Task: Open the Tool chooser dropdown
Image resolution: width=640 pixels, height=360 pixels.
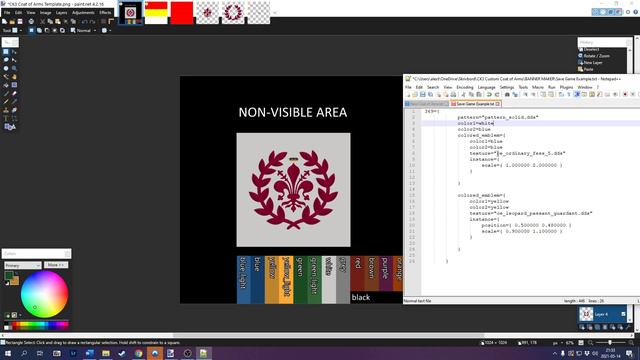Action: pyautogui.click(x=17, y=30)
